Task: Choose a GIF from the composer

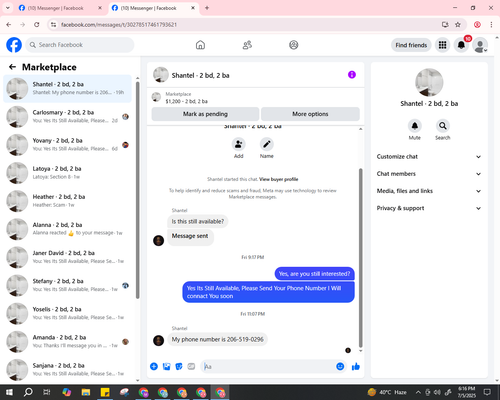Action: [x=191, y=367]
